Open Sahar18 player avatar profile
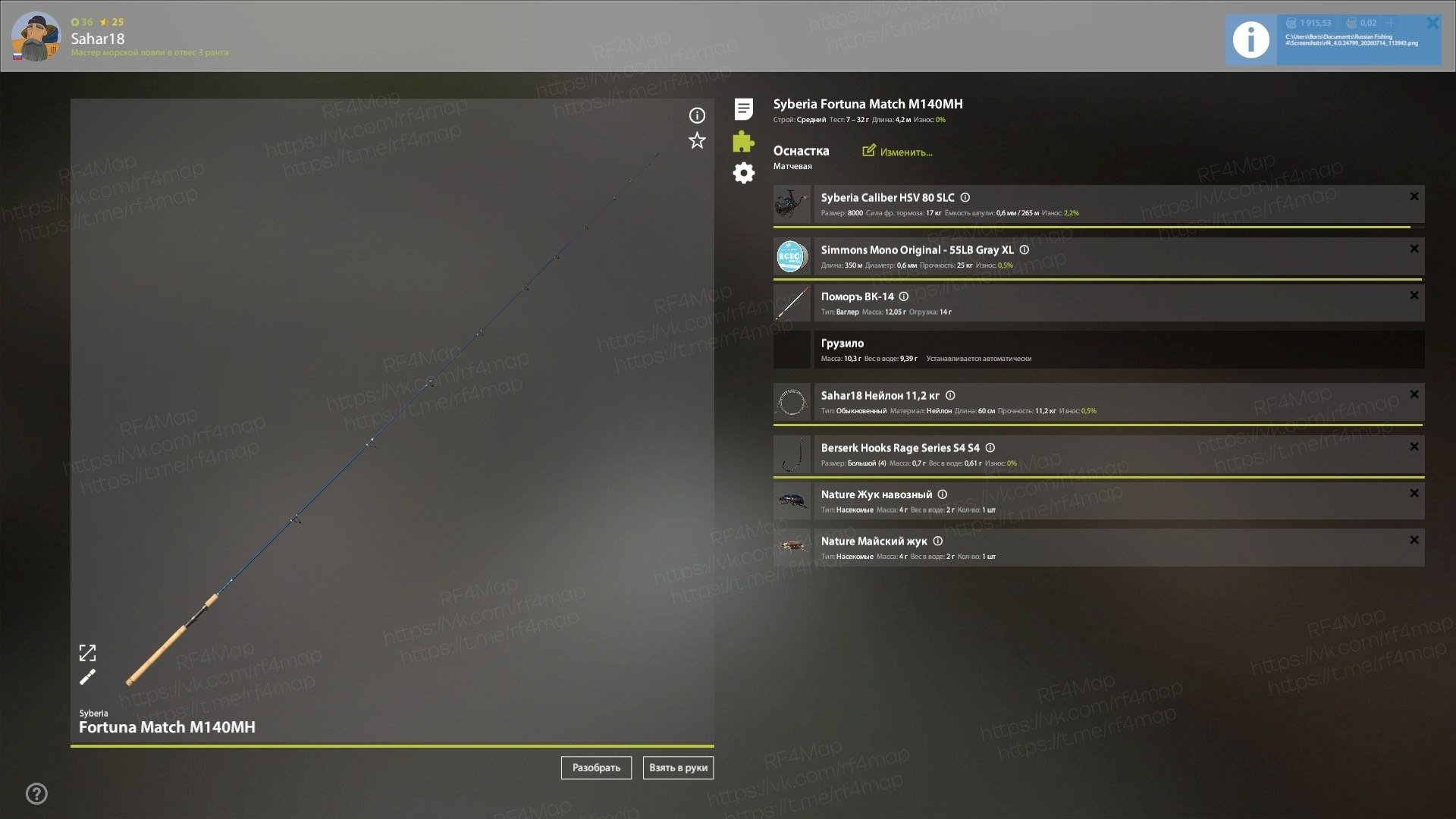 [36, 36]
